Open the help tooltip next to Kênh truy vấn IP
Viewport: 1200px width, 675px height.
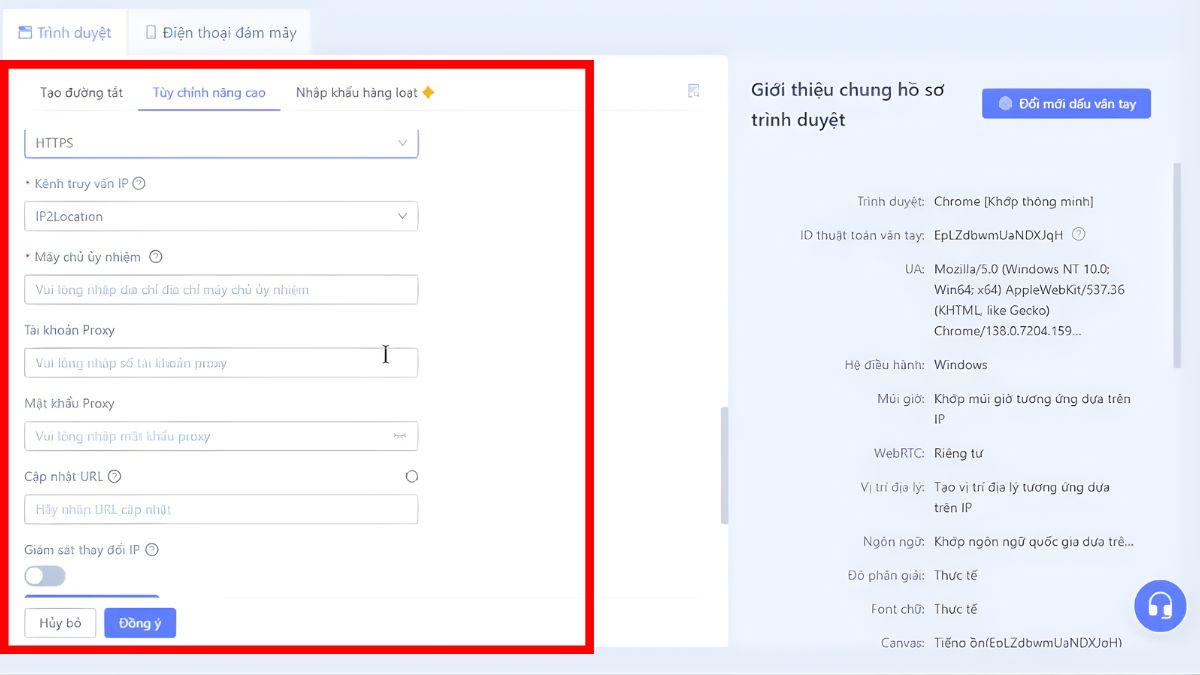click(x=138, y=183)
